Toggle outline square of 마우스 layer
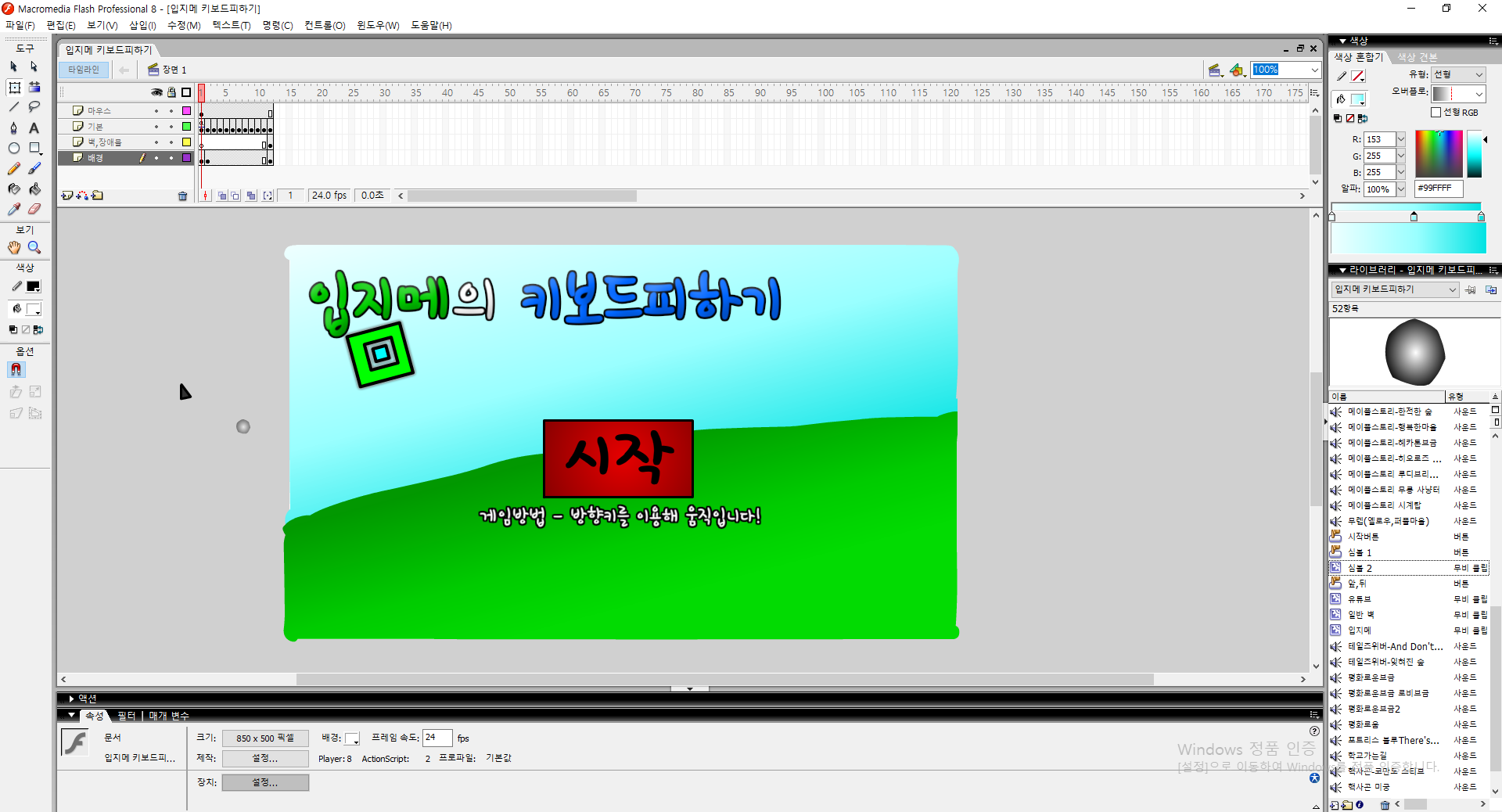1502x812 pixels. tap(186, 111)
